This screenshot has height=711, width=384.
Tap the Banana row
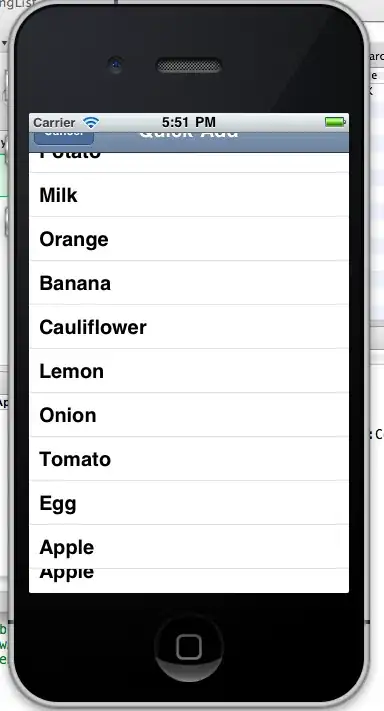(189, 282)
